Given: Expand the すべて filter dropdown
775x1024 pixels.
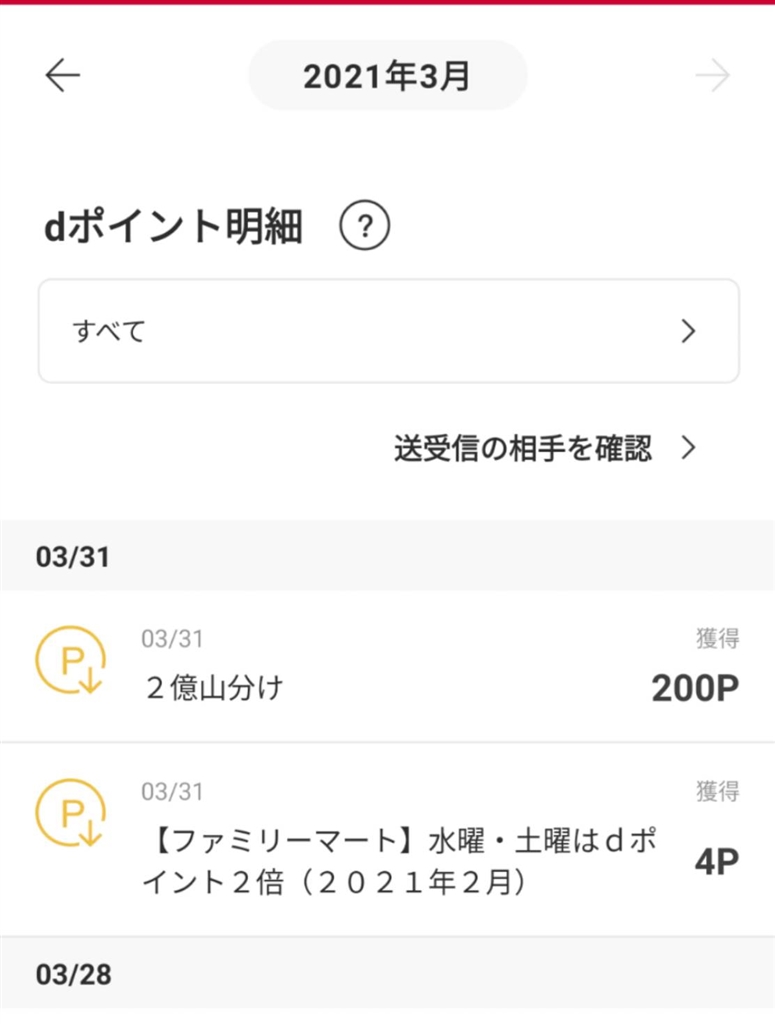Looking at the screenshot, I should coord(388,331).
